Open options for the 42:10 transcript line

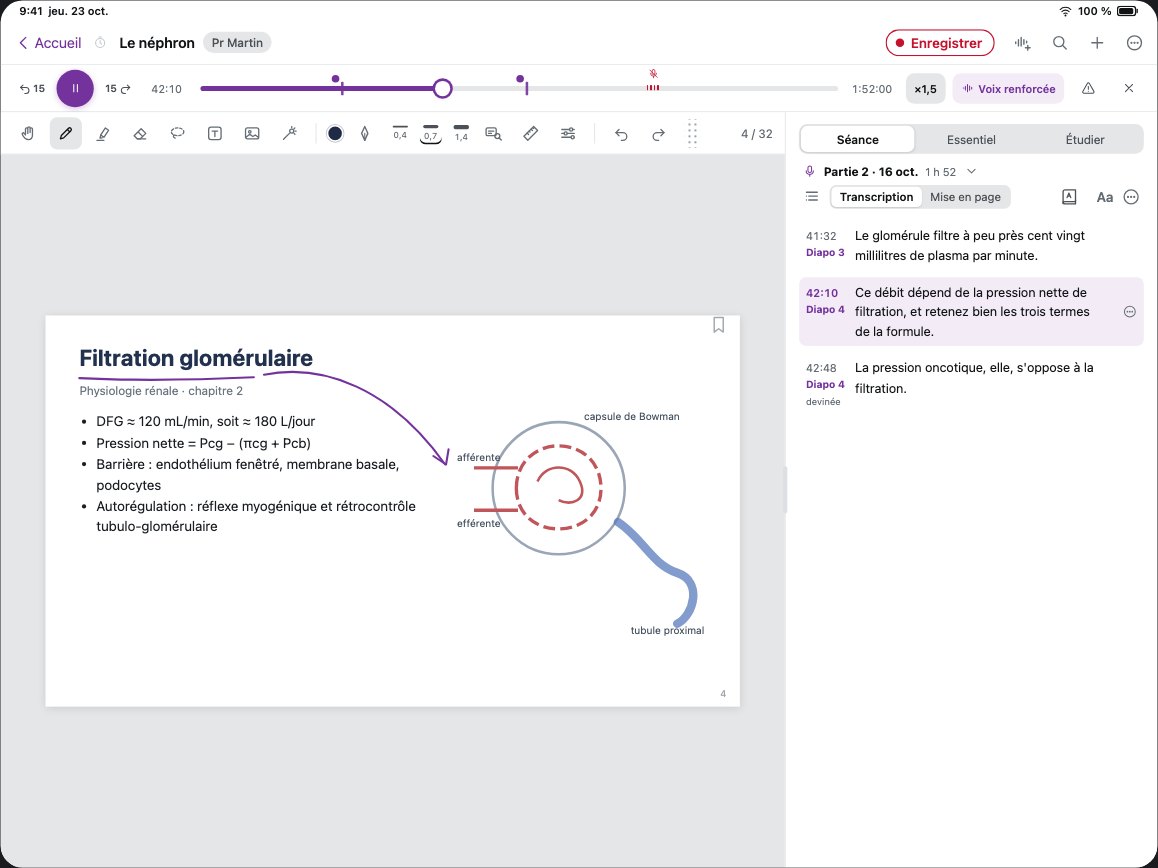point(1129,312)
